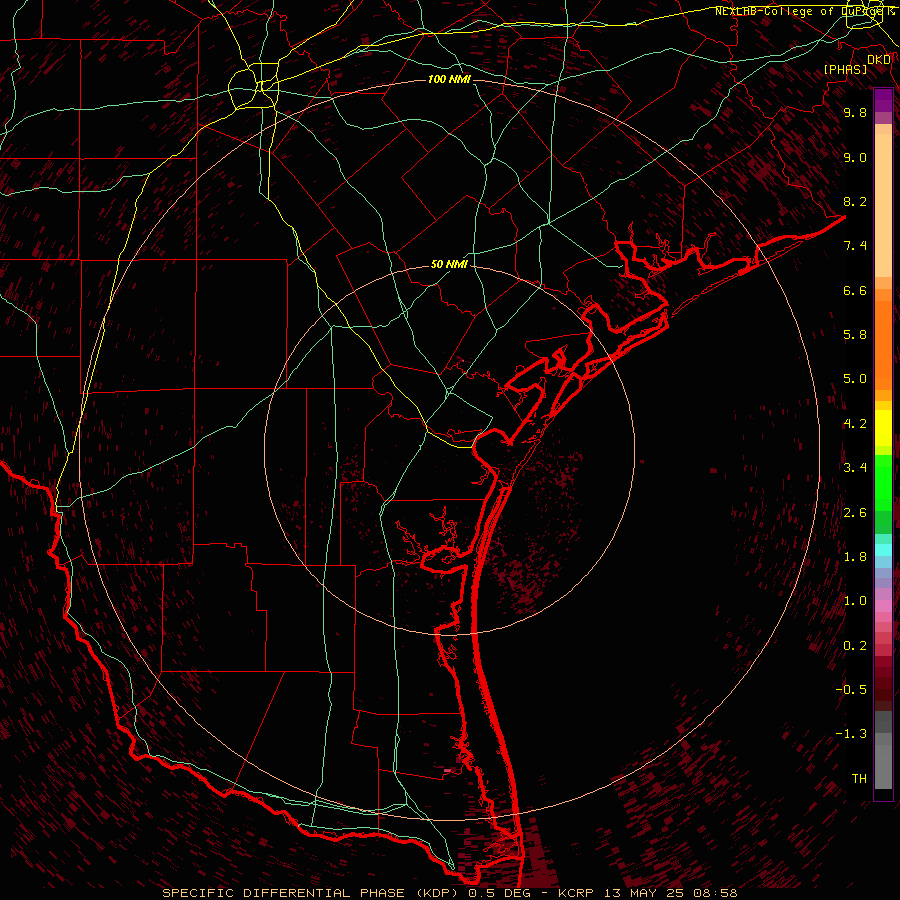Image resolution: width=900 pixels, height=900 pixels.
Task: Pick the pink segment of the color bar
Action: 883,606
